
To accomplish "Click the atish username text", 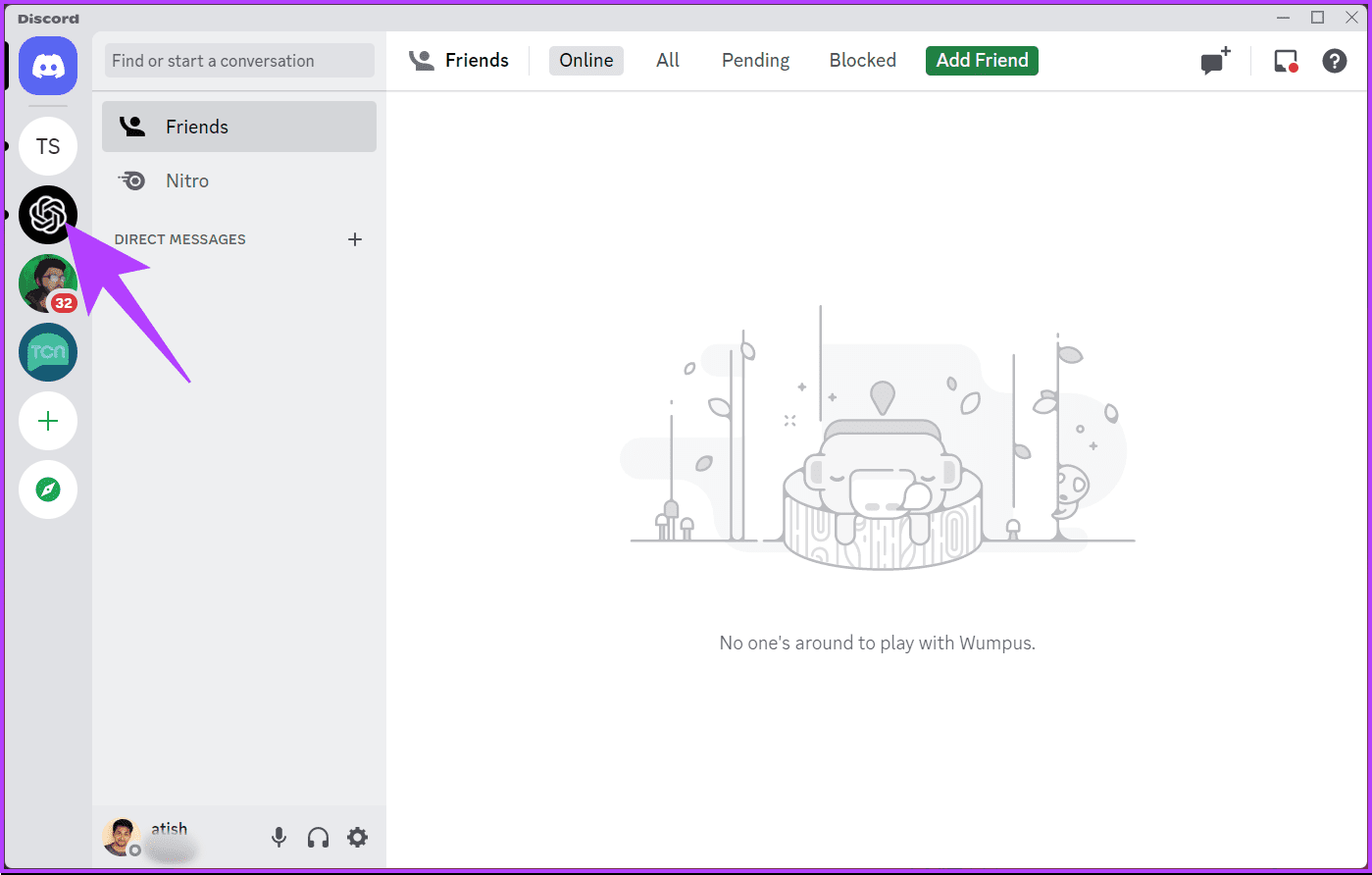I will 169,829.
